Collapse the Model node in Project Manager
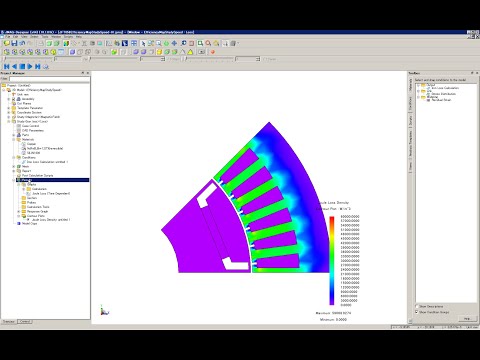This screenshot has width=480, height=360. click(4, 90)
